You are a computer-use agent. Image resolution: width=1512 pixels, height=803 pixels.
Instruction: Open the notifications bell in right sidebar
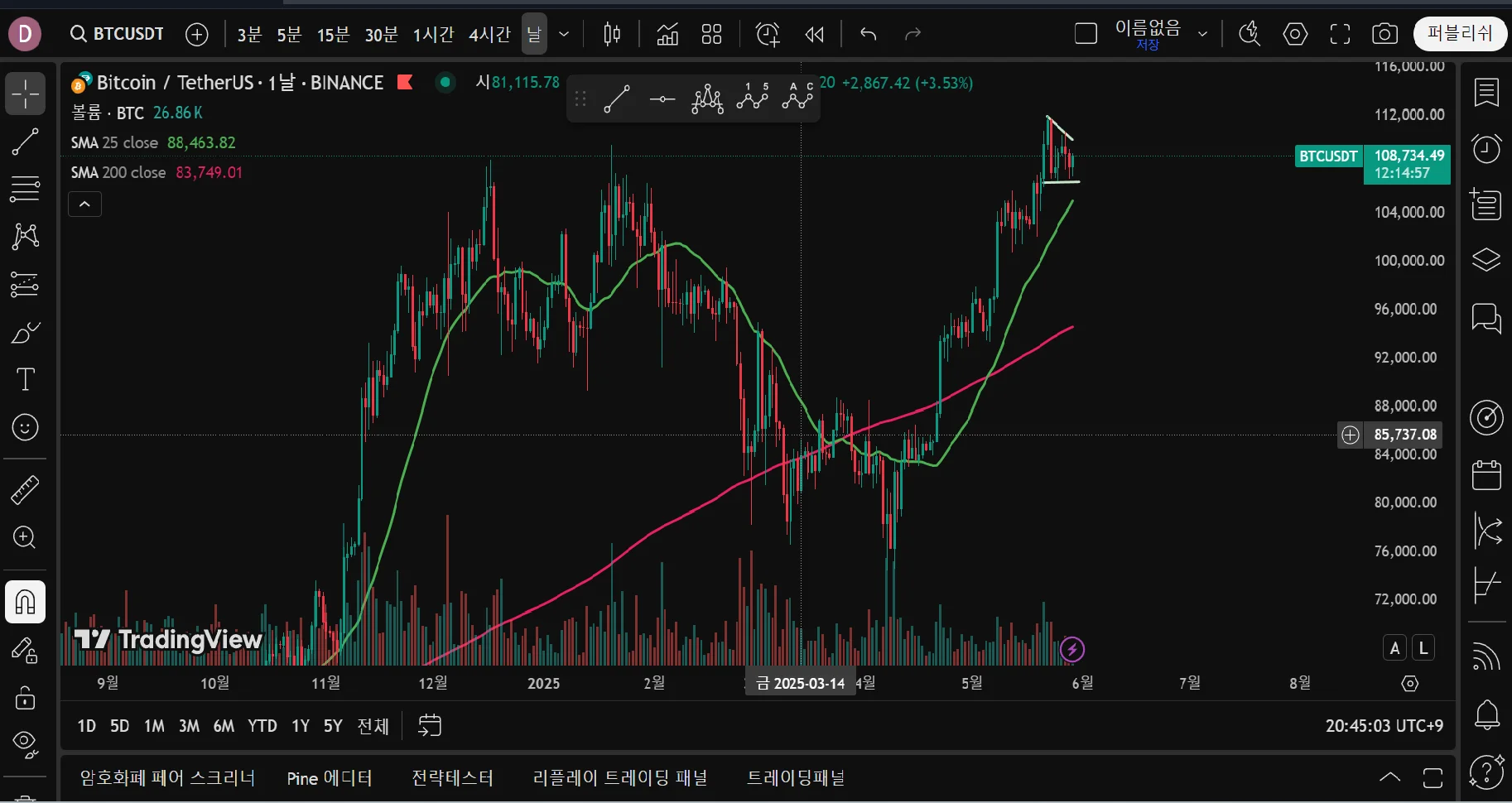click(x=1486, y=714)
